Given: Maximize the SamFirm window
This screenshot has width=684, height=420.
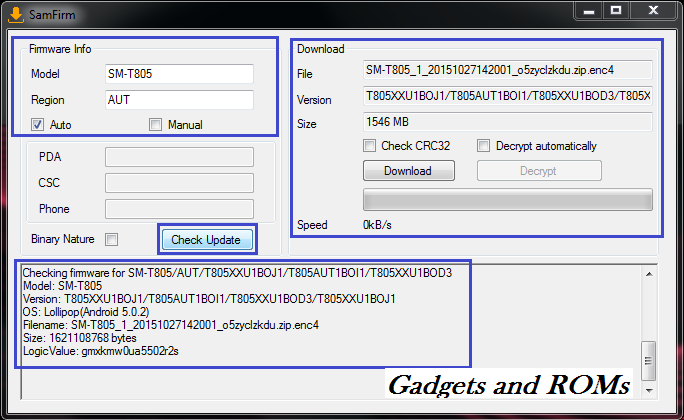Looking at the screenshot, I should tap(617, 10).
